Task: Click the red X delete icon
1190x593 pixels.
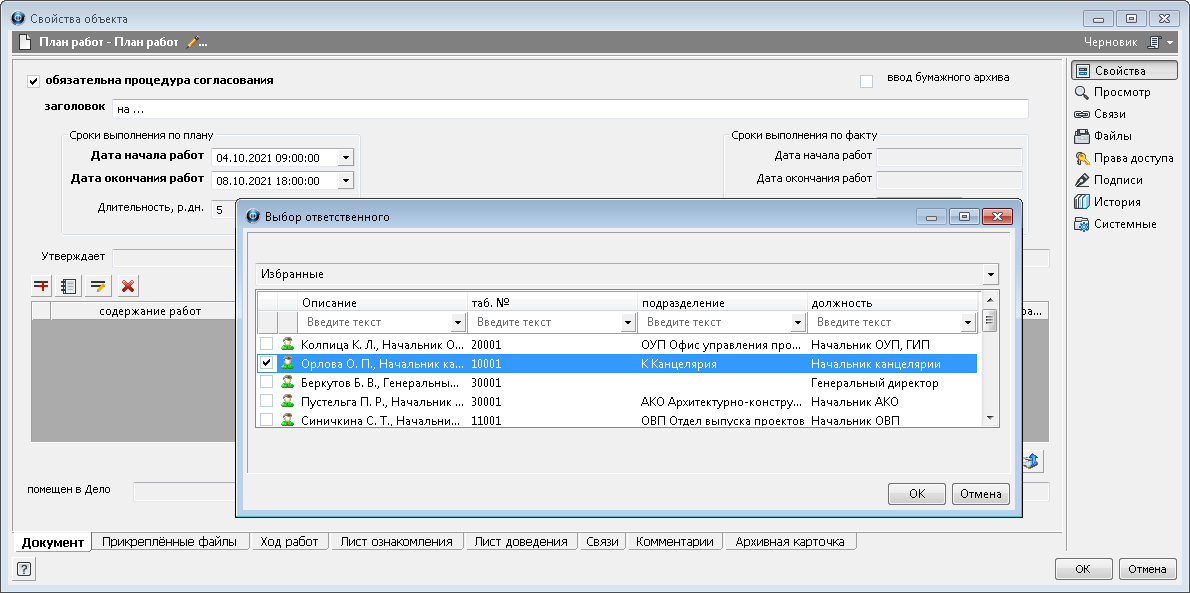Action: [128, 286]
